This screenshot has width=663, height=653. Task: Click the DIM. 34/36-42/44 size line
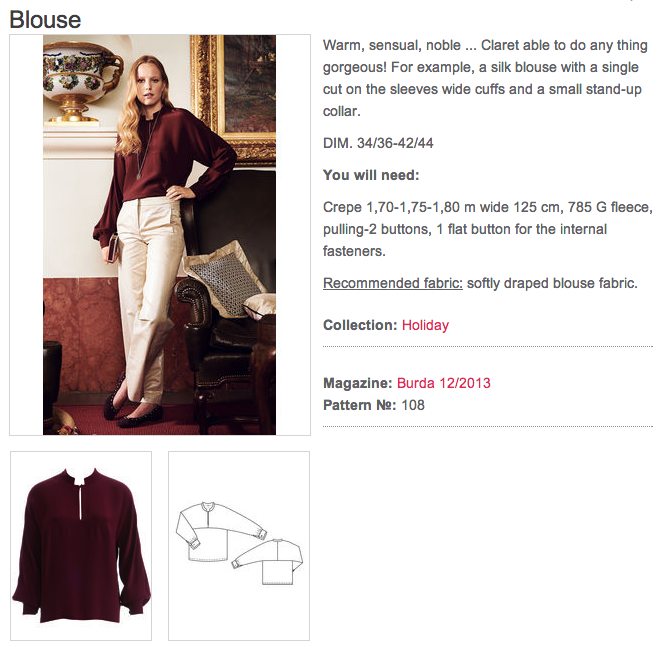[378, 143]
